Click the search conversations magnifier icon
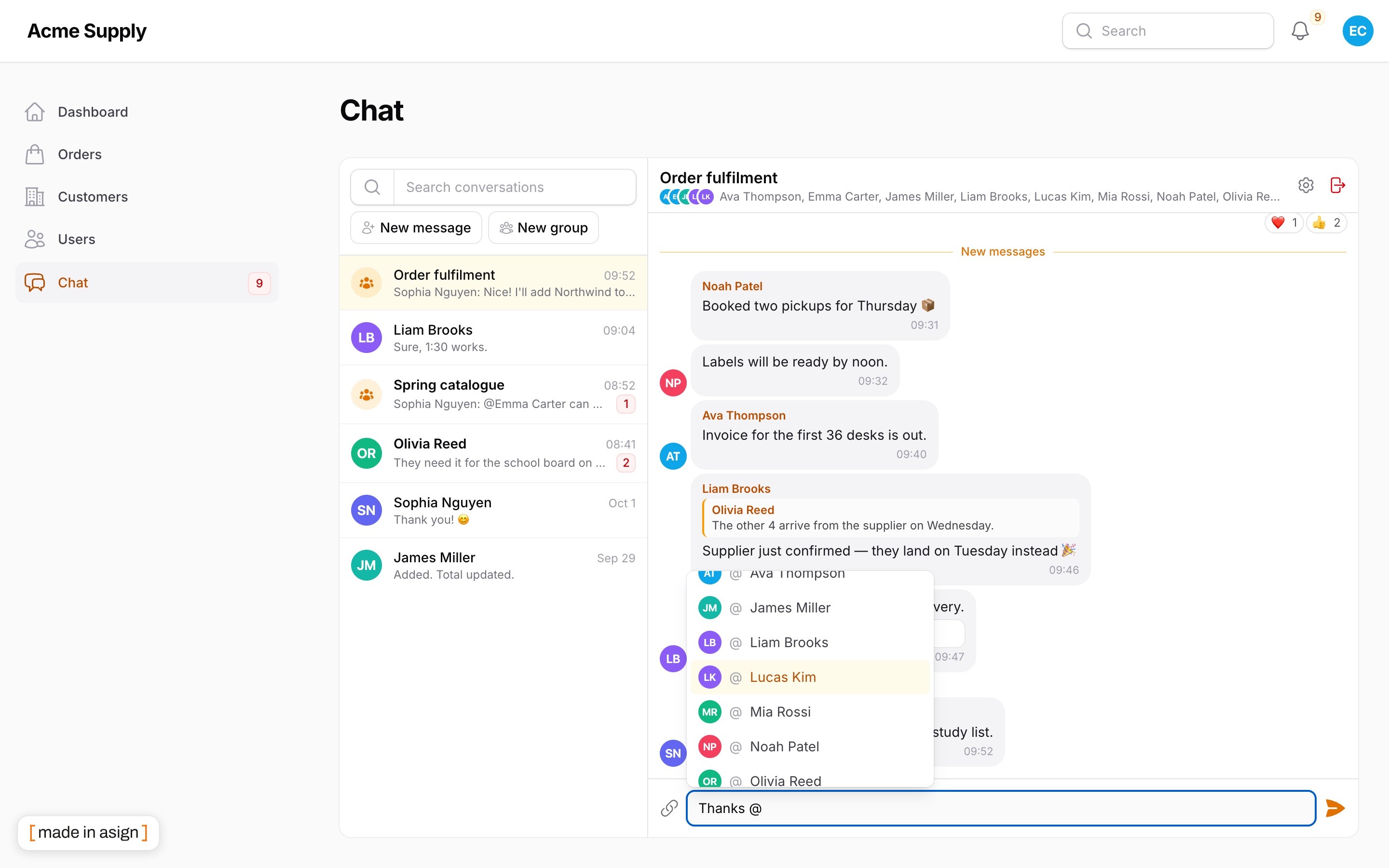Image resolution: width=1389 pixels, height=868 pixels. [x=372, y=187]
